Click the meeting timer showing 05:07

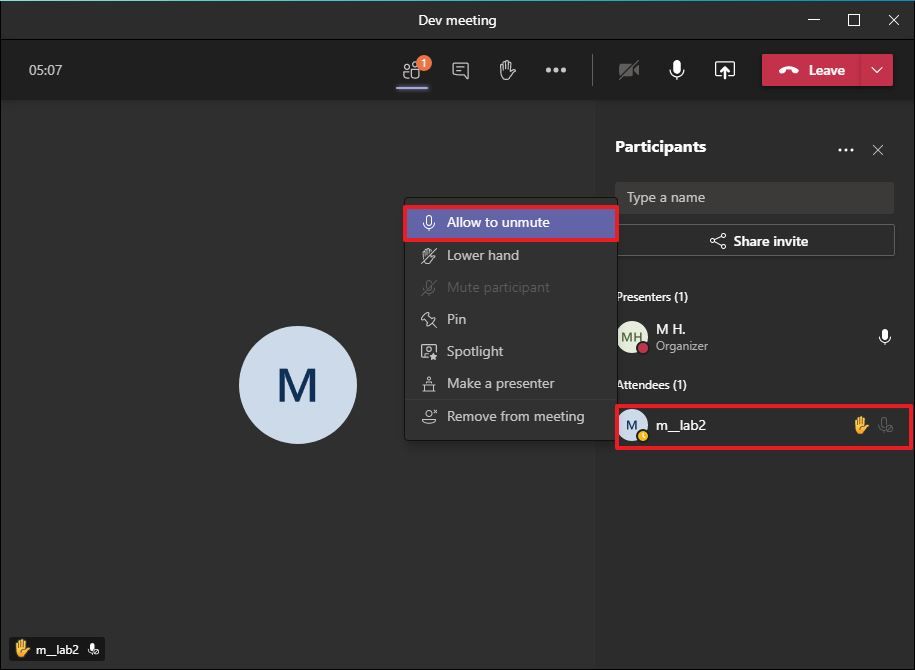coord(45,70)
